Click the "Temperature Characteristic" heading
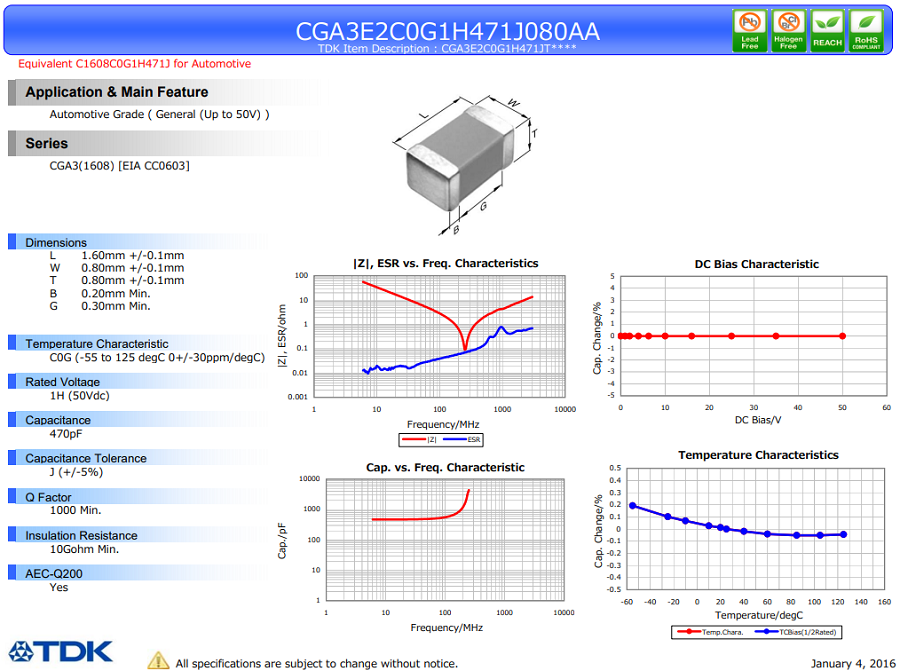 (x=96, y=344)
